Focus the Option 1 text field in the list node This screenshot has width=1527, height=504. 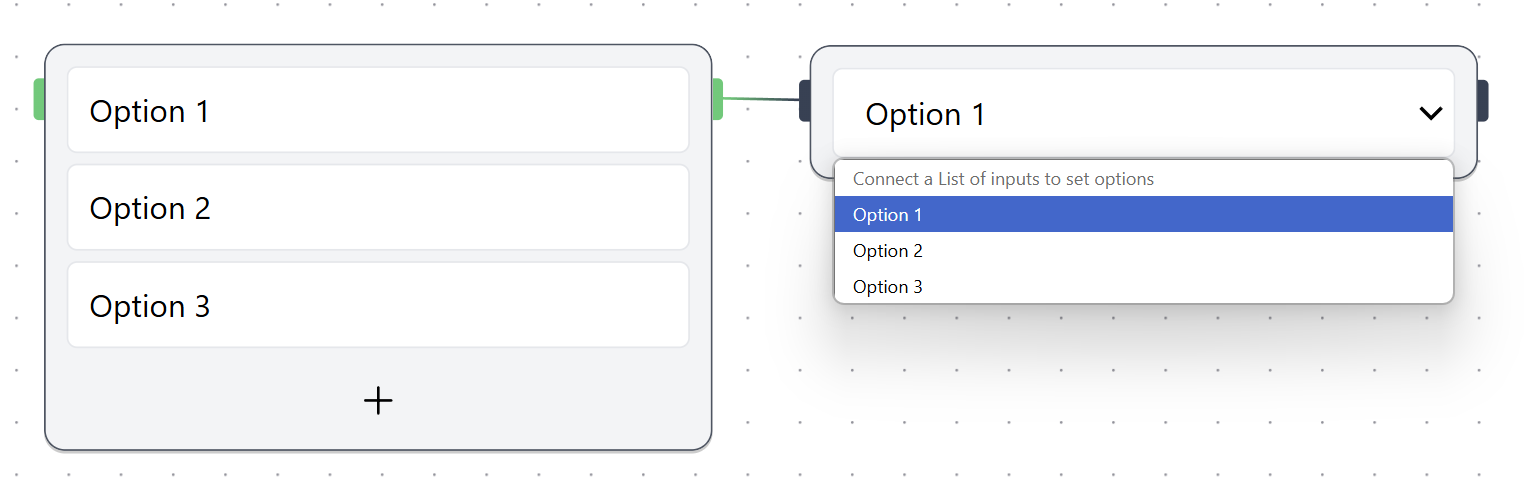click(x=378, y=111)
